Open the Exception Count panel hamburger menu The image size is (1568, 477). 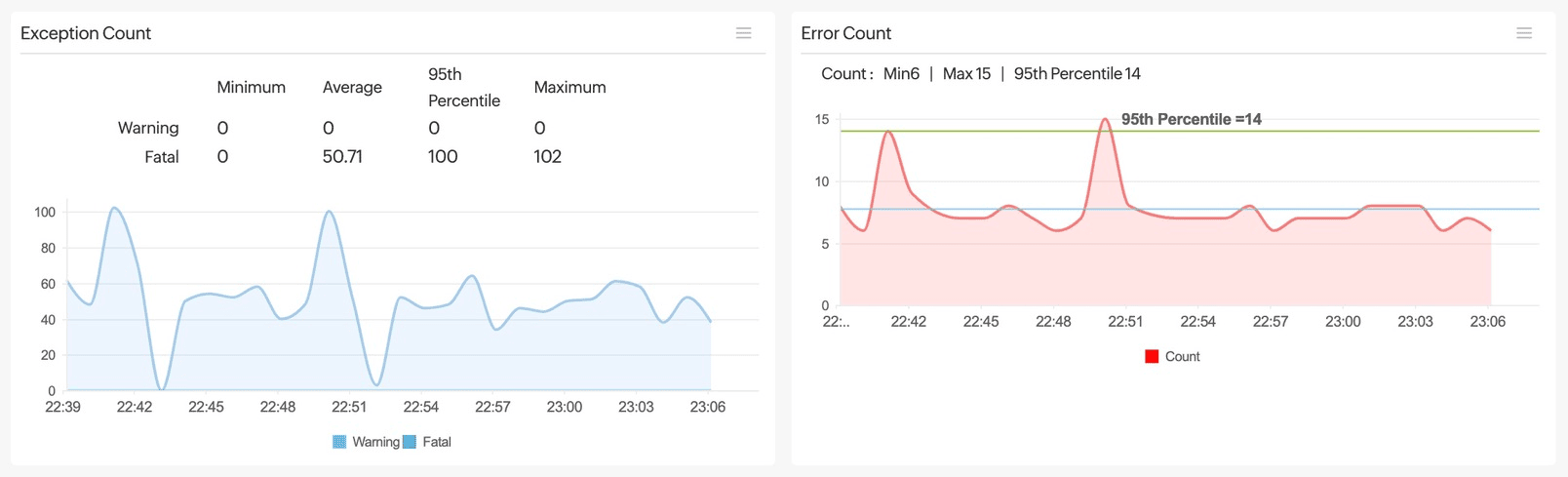point(743,33)
